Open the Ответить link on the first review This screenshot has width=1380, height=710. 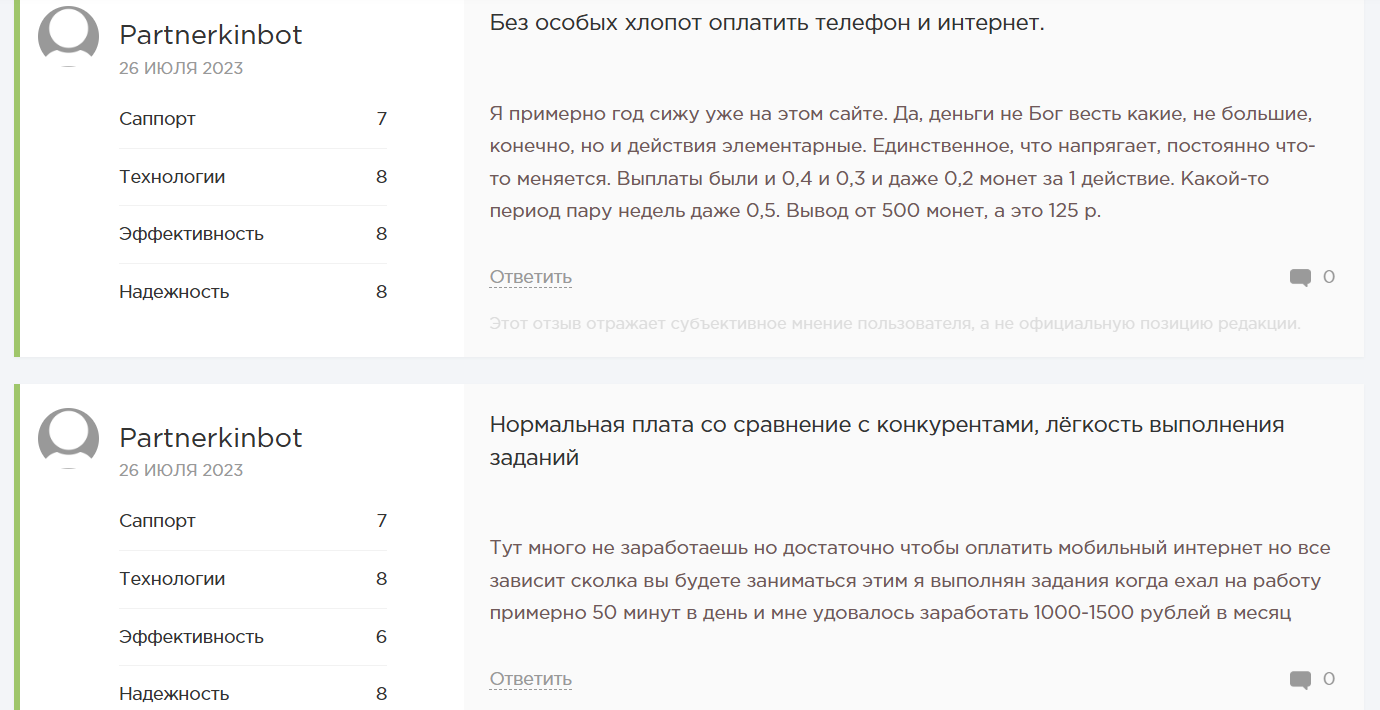pyautogui.click(x=529, y=277)
